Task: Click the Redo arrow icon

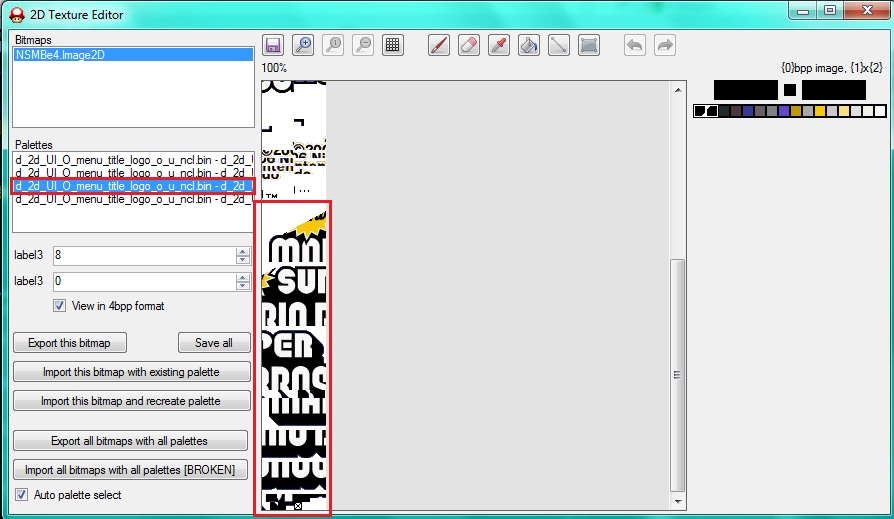Action: pos(665,45)
